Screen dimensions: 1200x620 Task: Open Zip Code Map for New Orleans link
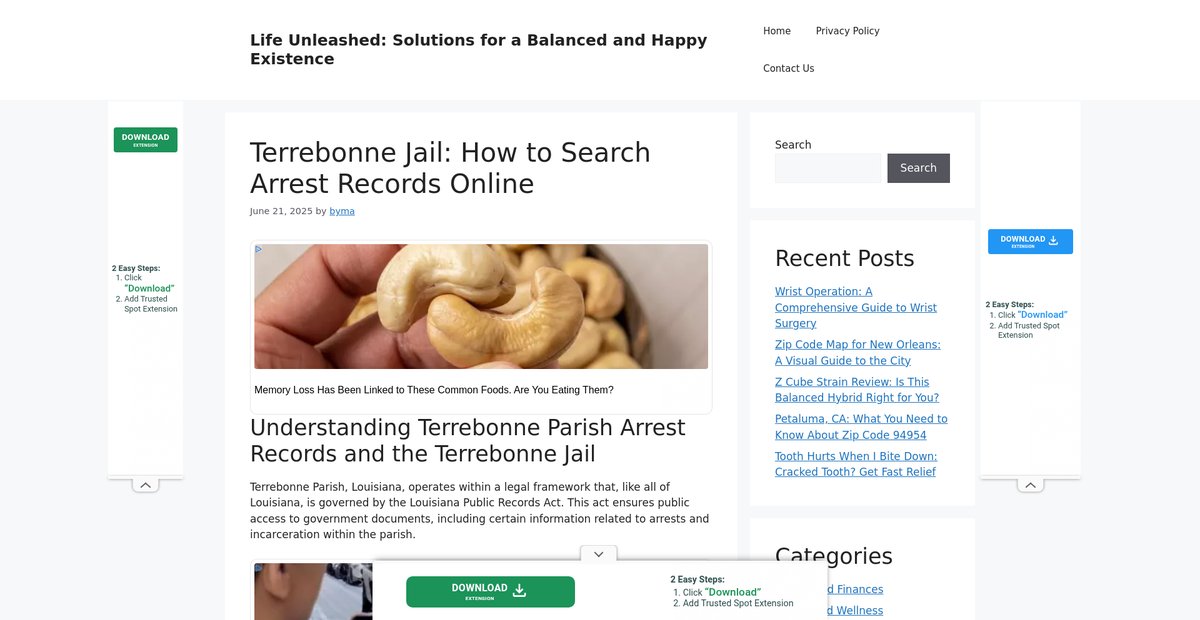coord(857,352)
